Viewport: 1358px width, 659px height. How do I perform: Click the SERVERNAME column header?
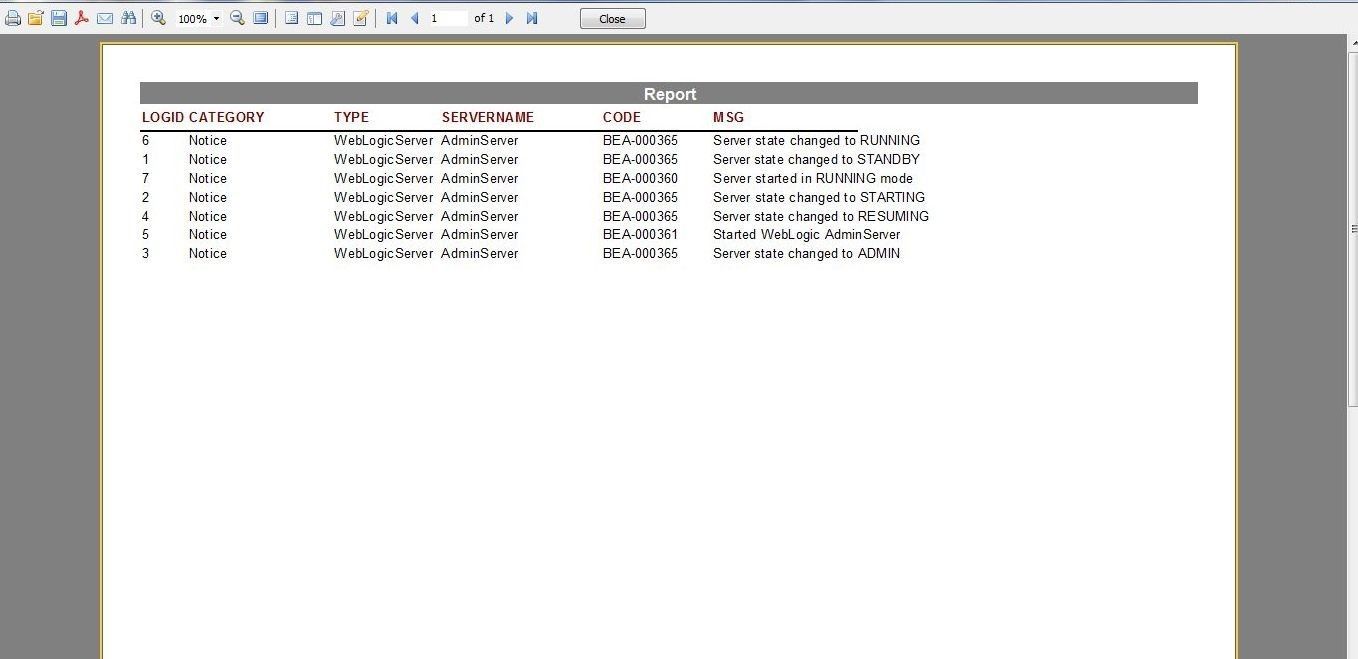click(x=488, y=117)
